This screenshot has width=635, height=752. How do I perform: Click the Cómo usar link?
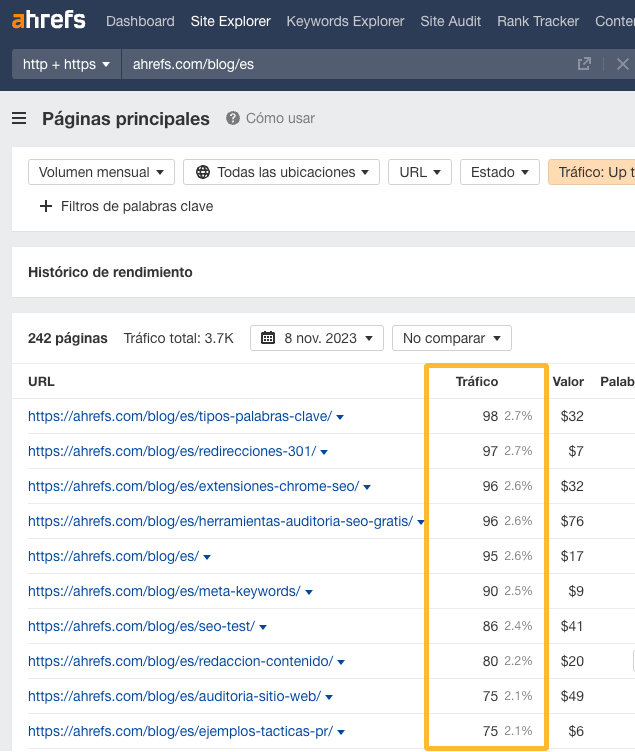tap(280, 118)
